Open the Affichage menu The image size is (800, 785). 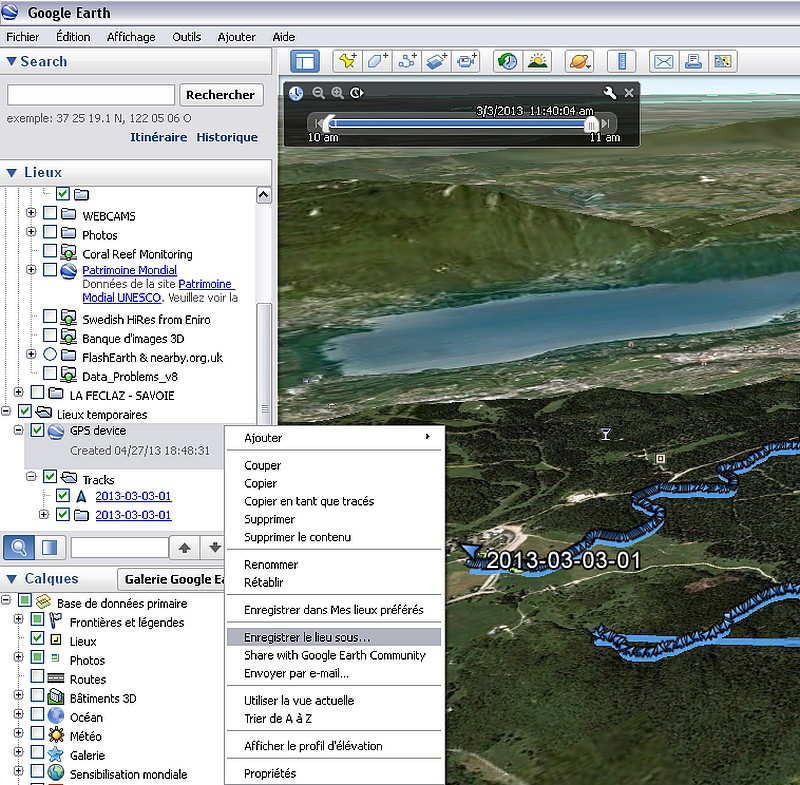coord(131,37)
